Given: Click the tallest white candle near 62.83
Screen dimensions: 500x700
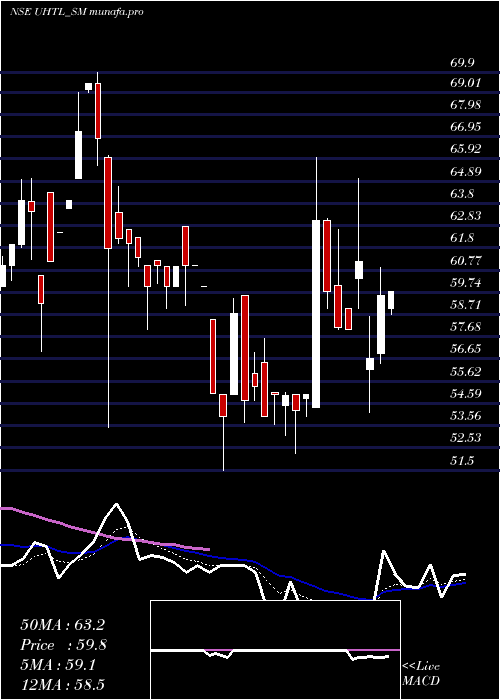Looking at the screenshot, I should point(316,314).
